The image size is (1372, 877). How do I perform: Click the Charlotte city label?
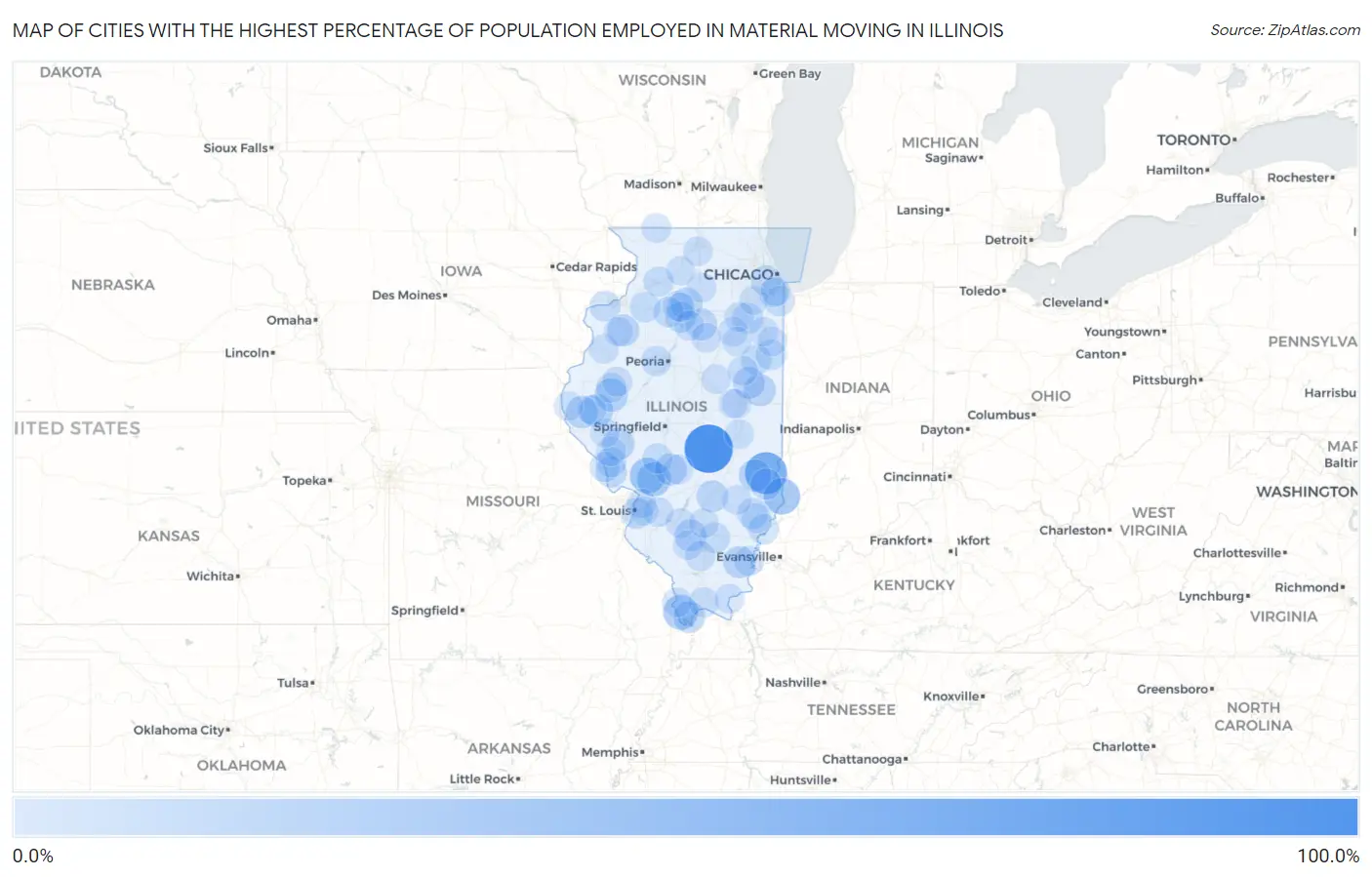tap(1122, 746)
